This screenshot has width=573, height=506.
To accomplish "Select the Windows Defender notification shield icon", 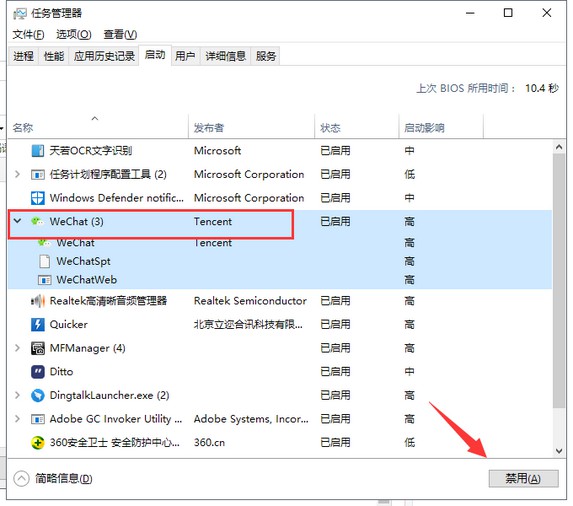I will (x=38, y=198).
